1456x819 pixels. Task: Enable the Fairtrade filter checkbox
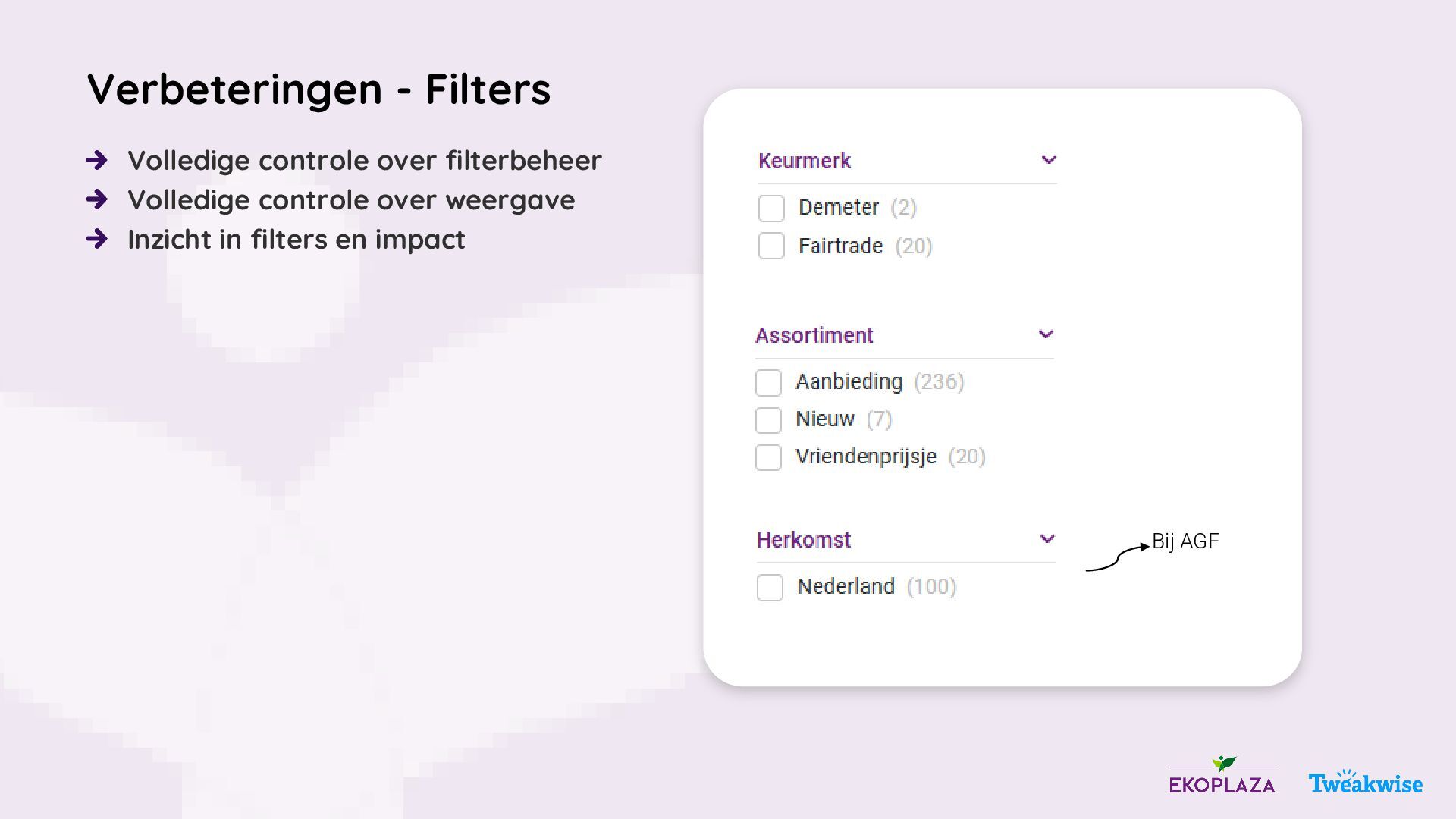coord(771,246)
